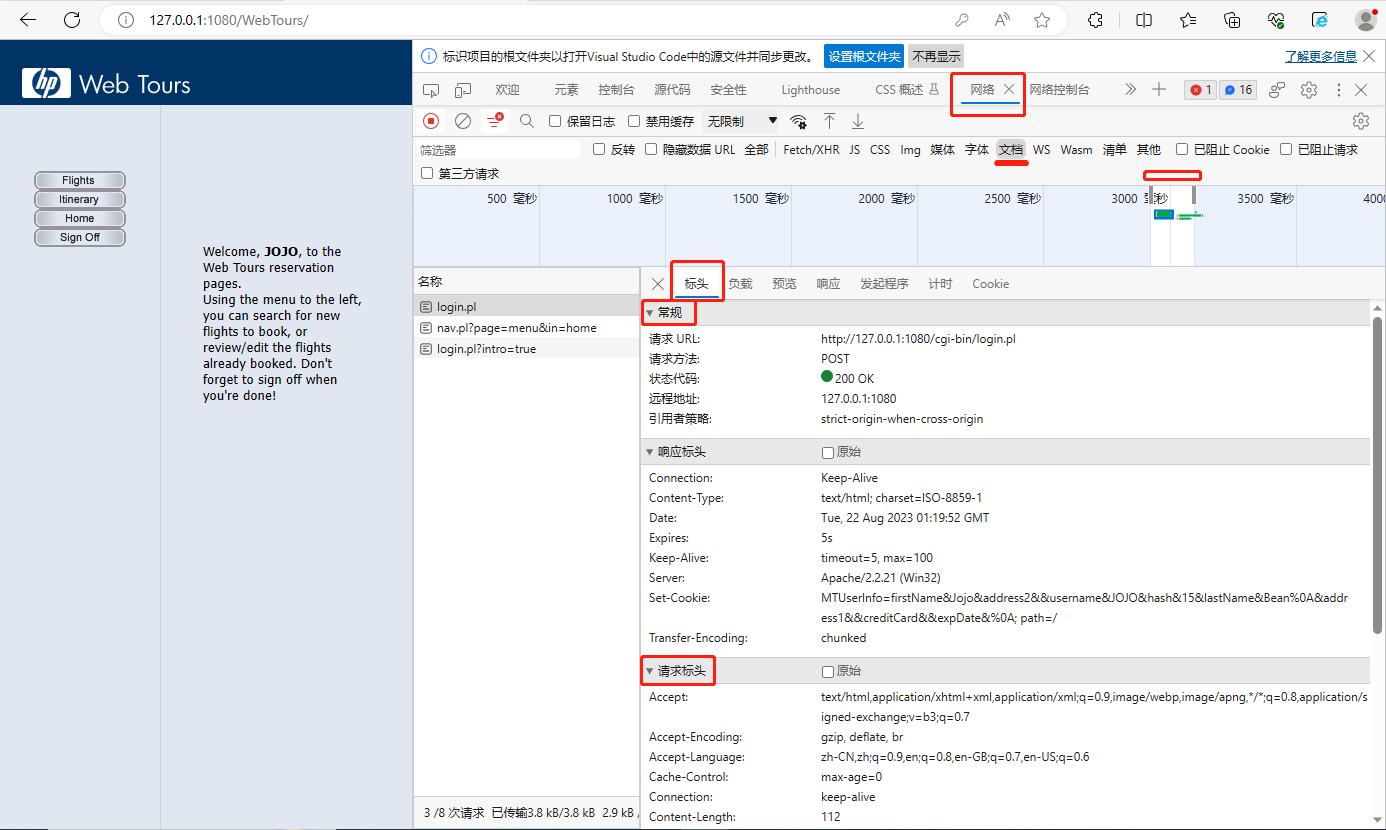Switch to the 控制台 console tab

tap(616, 90)
